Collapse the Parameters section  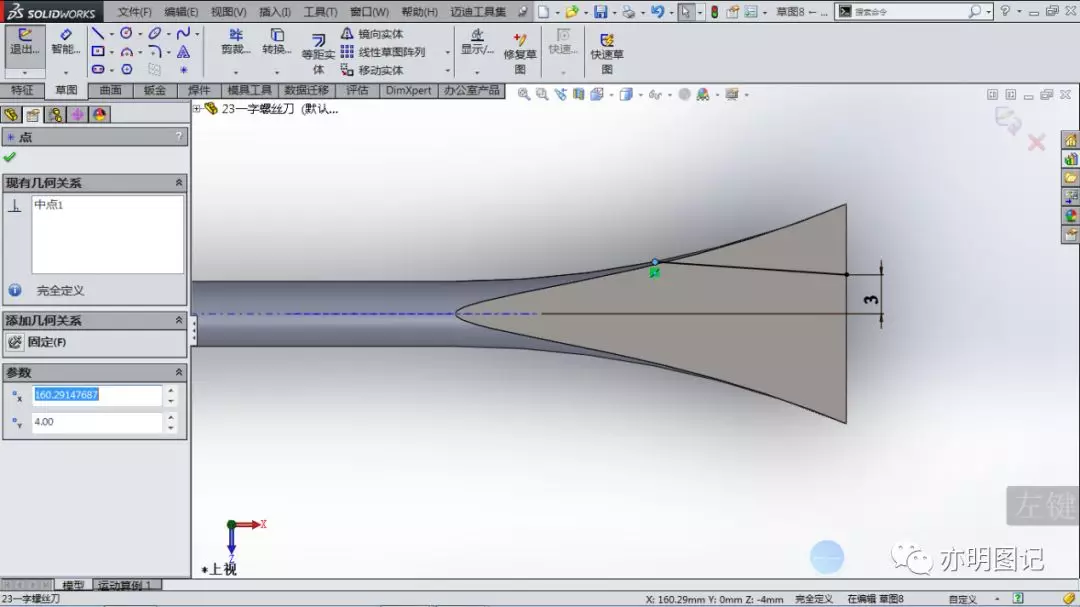(x=178, y=372)
